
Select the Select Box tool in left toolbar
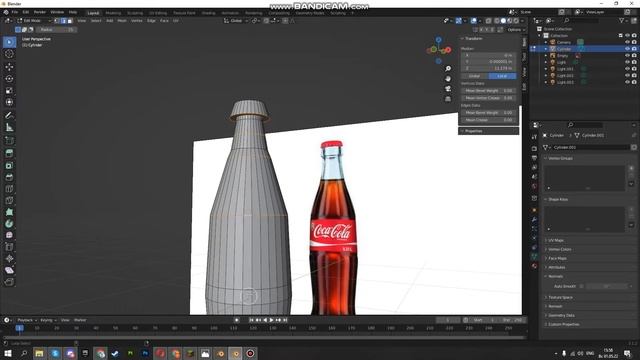click(x=9, y=42)
